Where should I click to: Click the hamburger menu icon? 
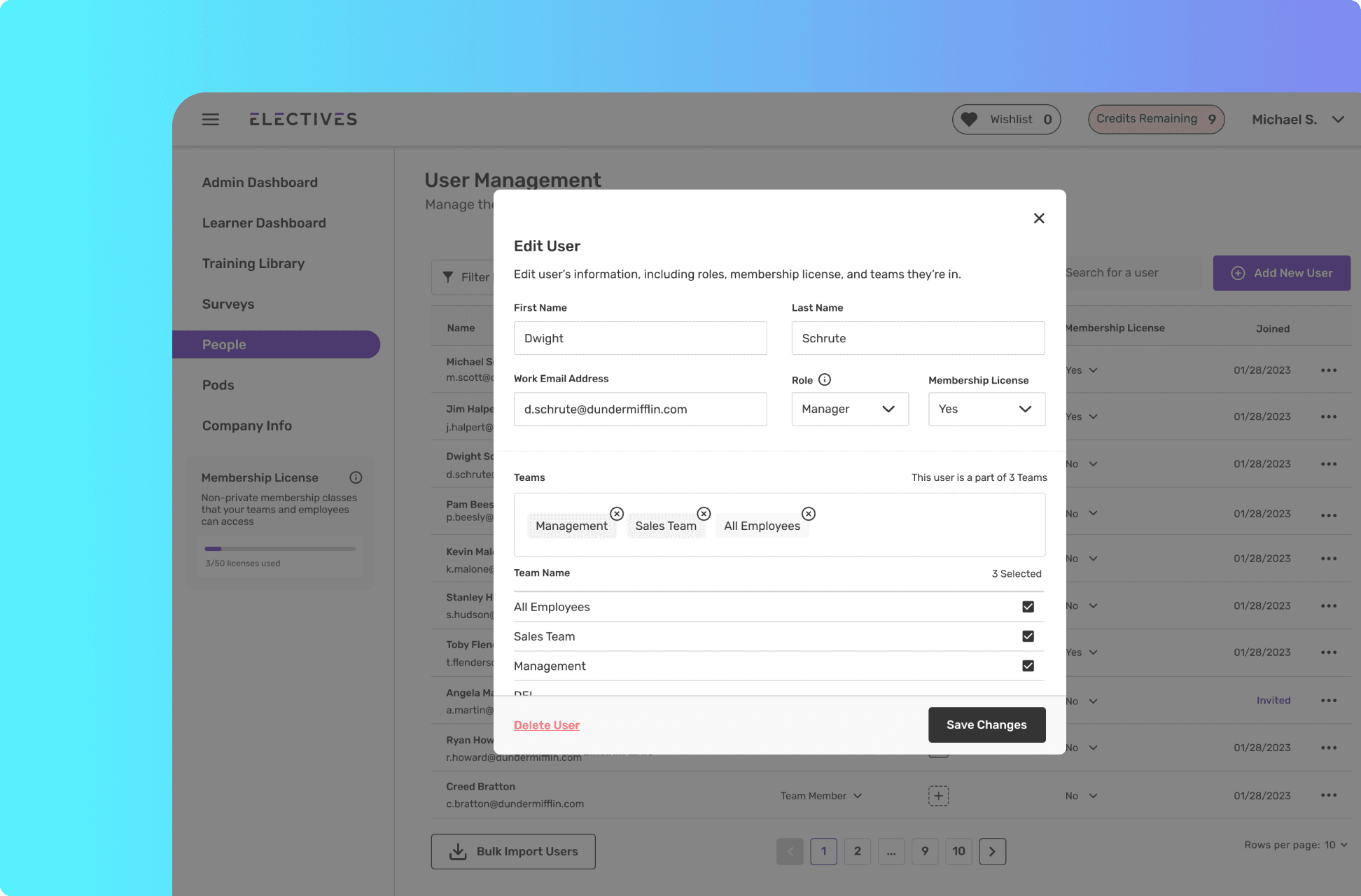pyautogui.click(x=210, y=119)
